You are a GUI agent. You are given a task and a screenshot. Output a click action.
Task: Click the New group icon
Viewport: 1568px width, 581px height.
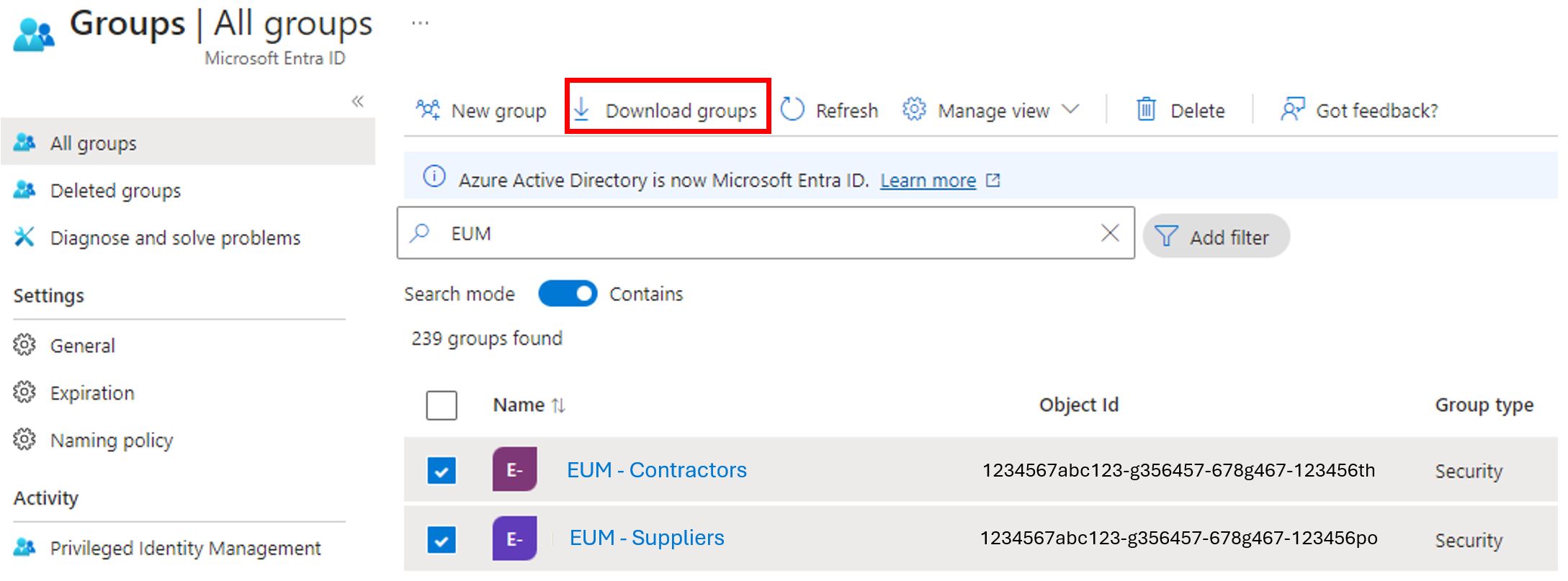(x=428, y=109)
